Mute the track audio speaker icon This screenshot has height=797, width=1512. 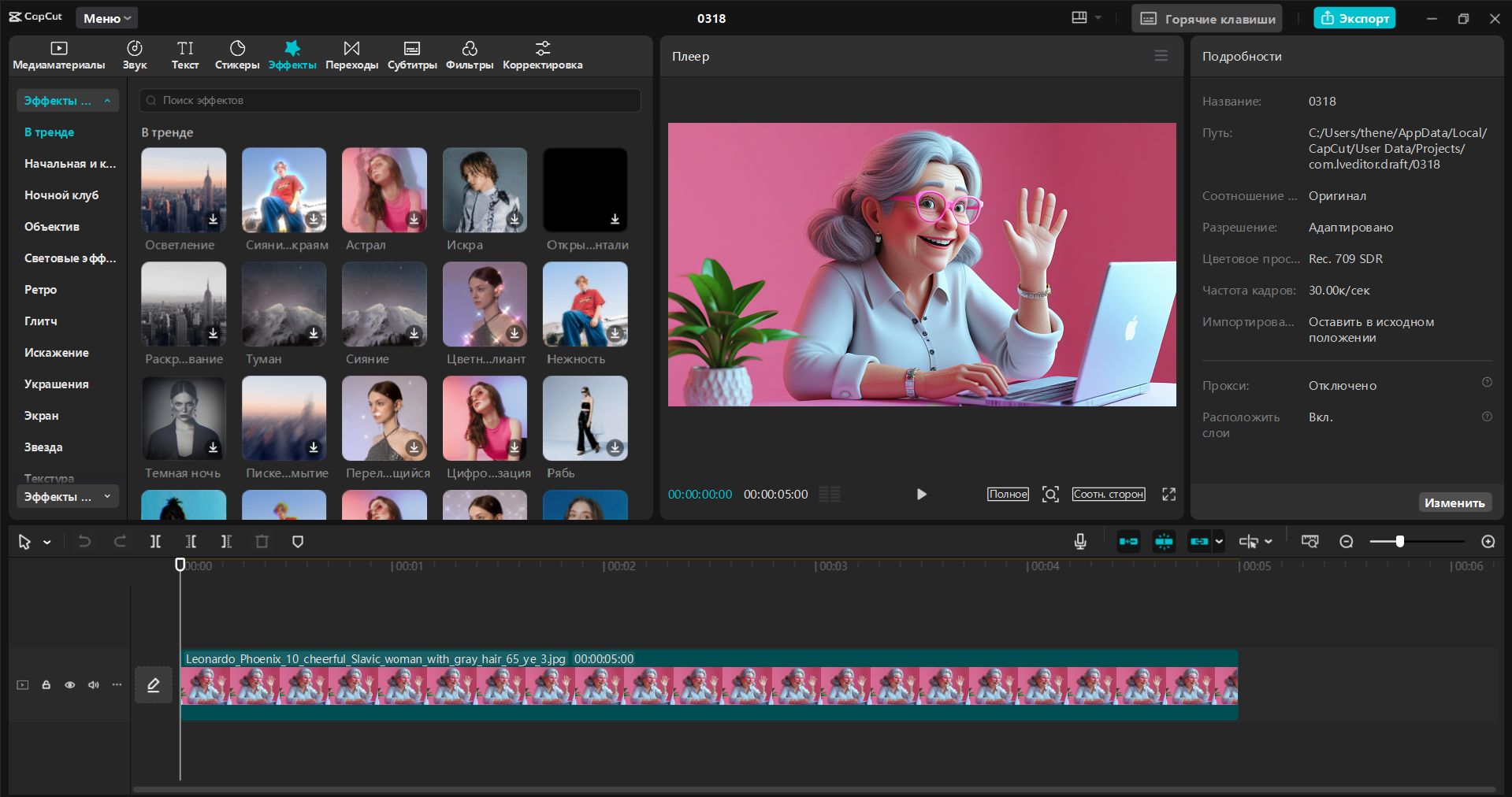click(x=93, y=685)
